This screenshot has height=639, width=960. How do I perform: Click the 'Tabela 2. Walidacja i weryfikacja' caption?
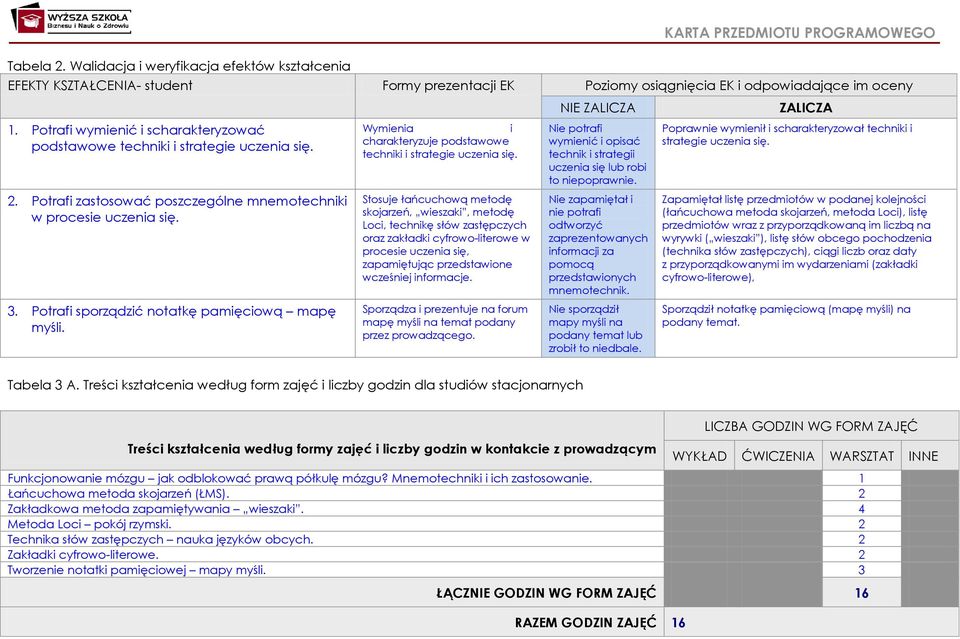[x=179, y=66]
